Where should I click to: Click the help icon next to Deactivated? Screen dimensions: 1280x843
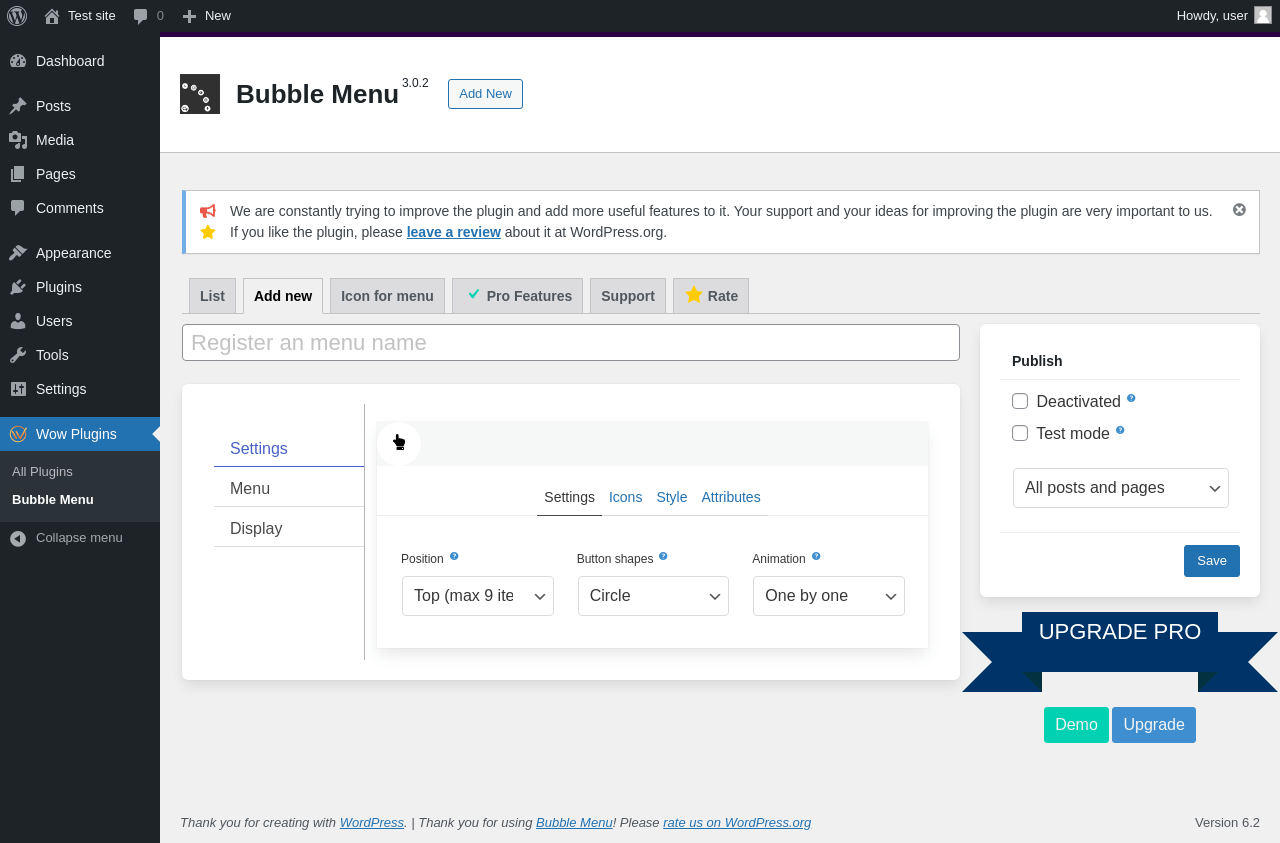click(1131, 398)
